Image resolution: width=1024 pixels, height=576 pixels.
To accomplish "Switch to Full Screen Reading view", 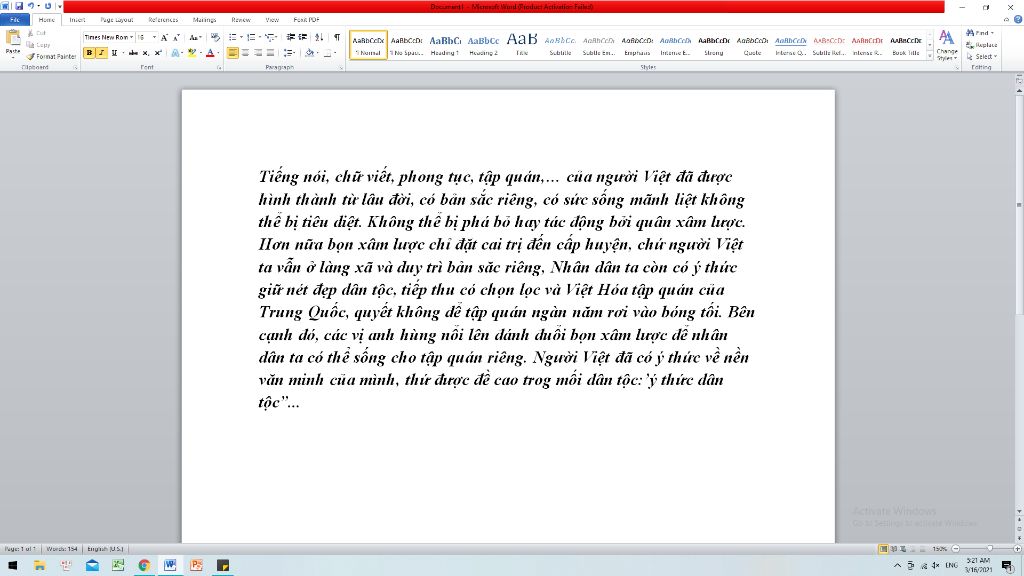I will coord(893,549).
